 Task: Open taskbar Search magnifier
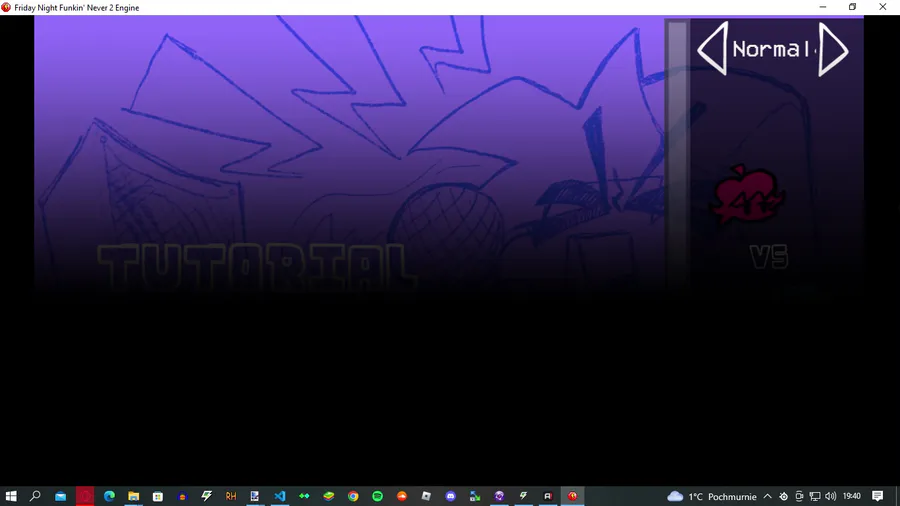point(35,496)
